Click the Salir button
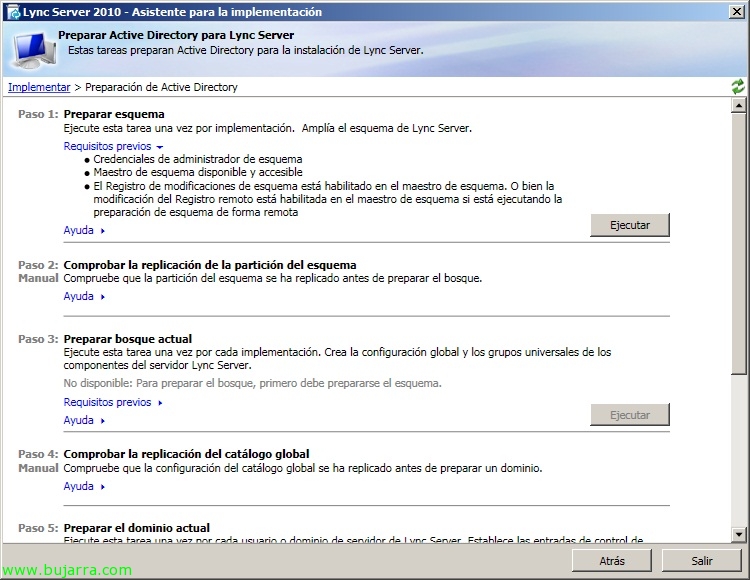The width and height of the screenshot is (750, 580). pos(702,560)
